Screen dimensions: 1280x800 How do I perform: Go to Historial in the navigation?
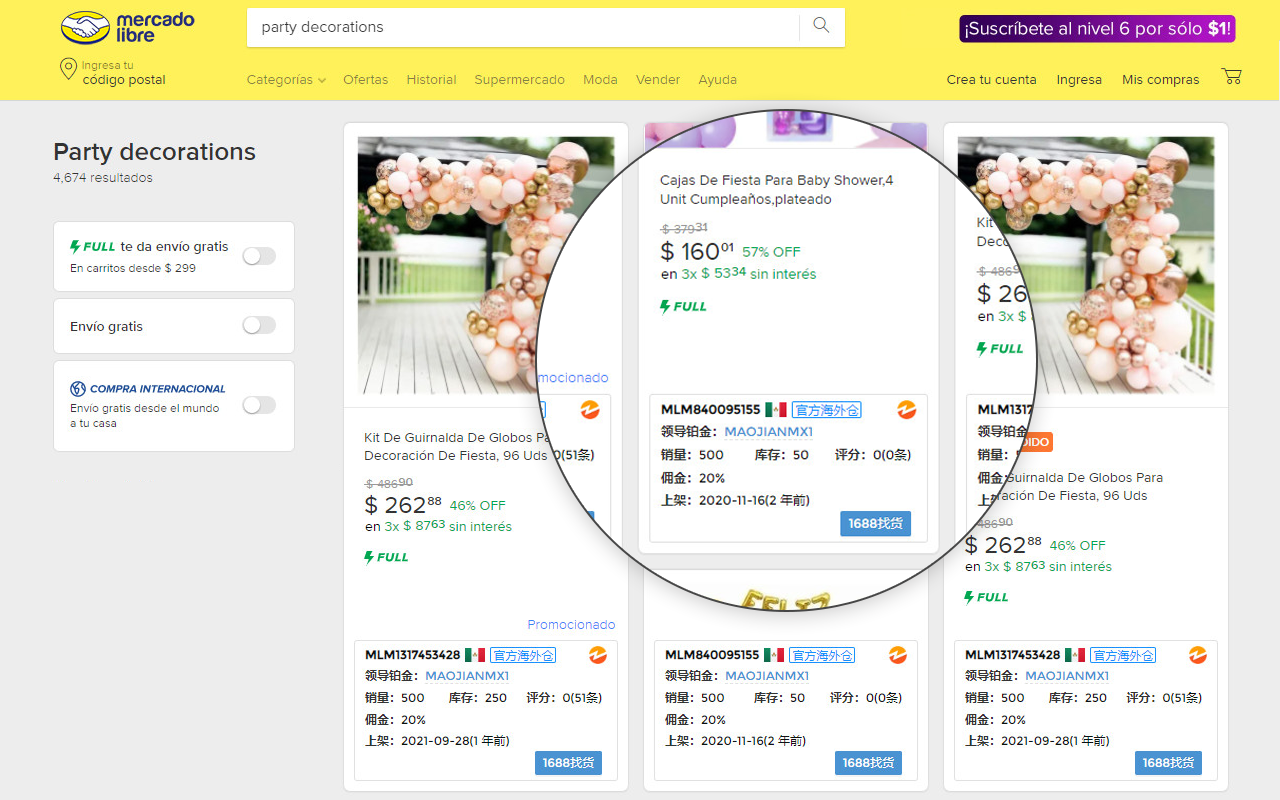click(431, 80)
